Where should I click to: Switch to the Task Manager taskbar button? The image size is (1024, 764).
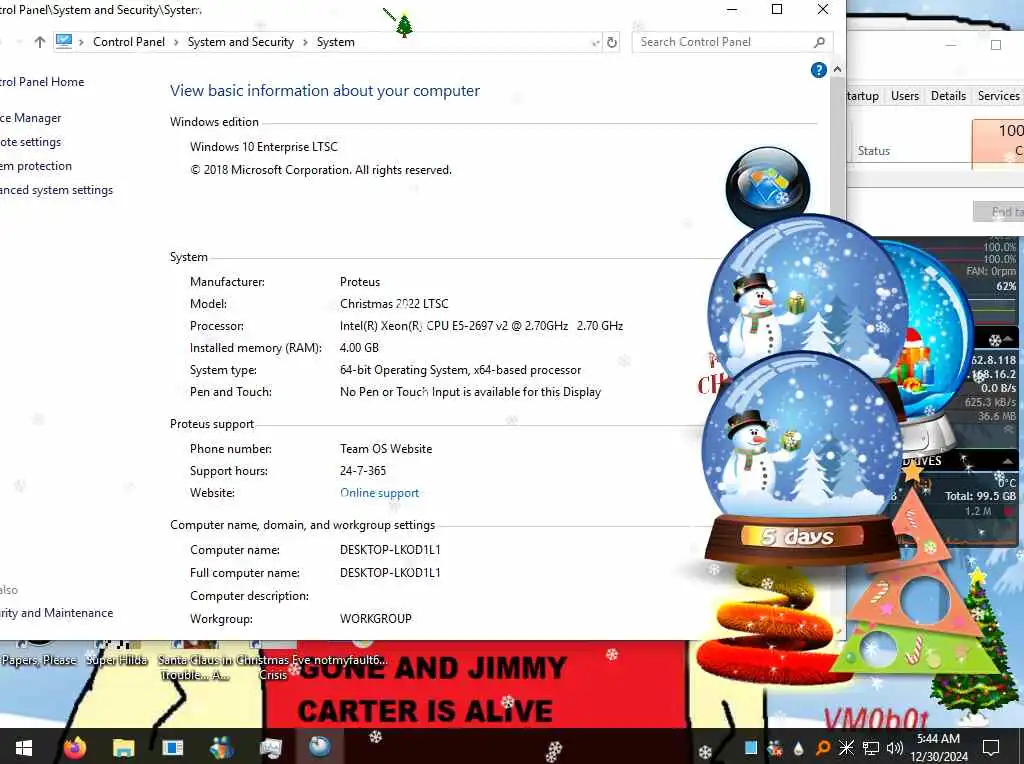pyautogui.click(x=270, y=748)
